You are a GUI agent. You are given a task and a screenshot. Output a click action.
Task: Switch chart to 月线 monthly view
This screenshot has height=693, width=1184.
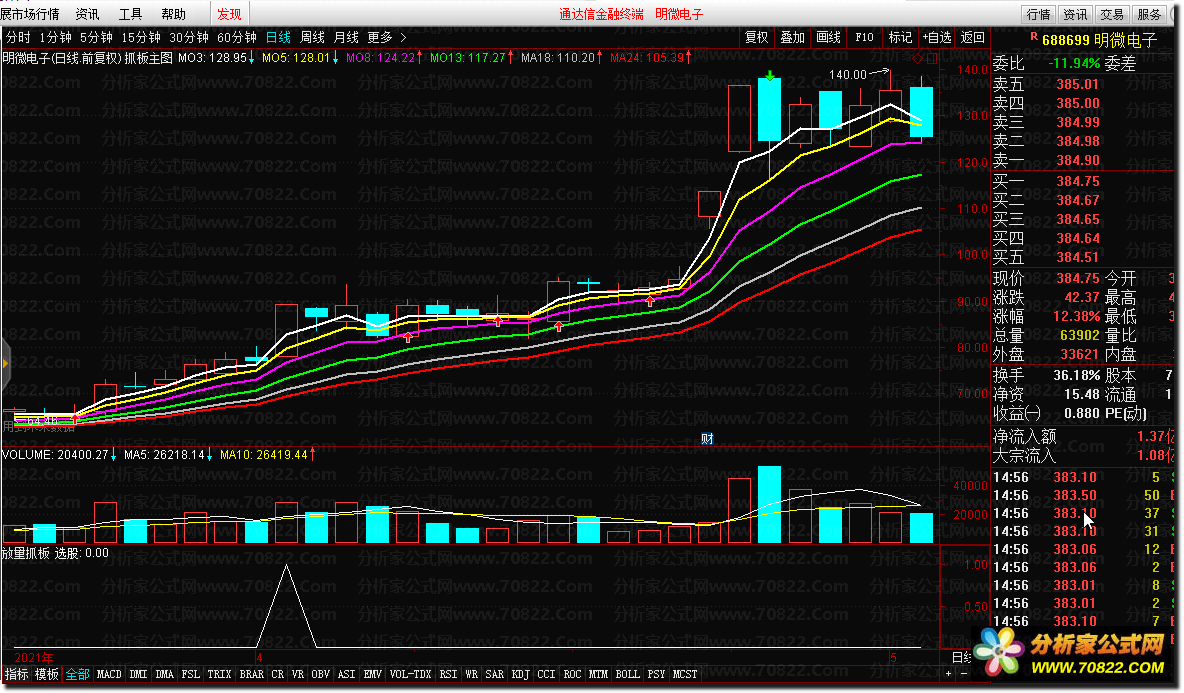pos(346,37)
